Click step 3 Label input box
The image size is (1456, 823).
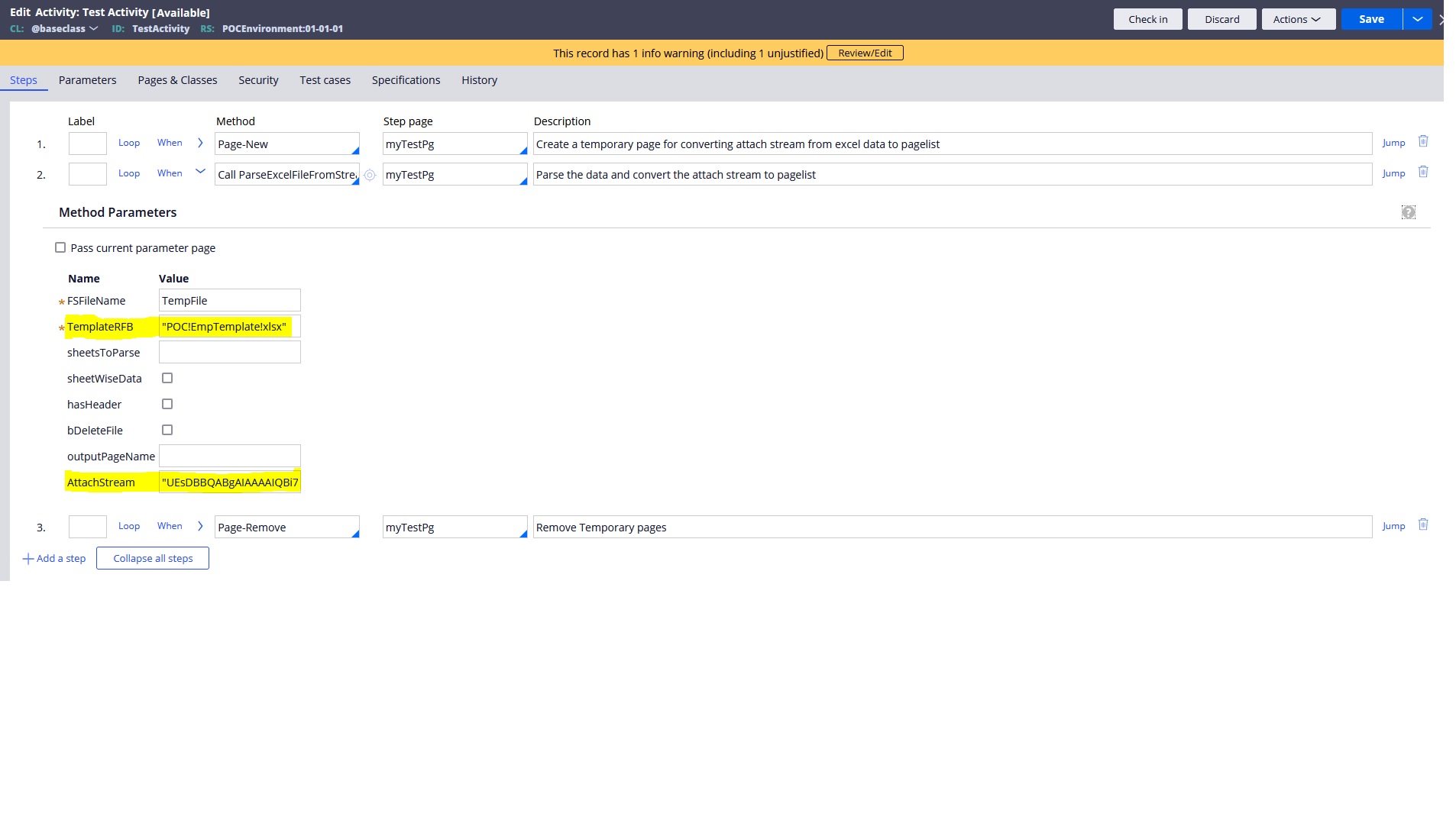(88, 527)
